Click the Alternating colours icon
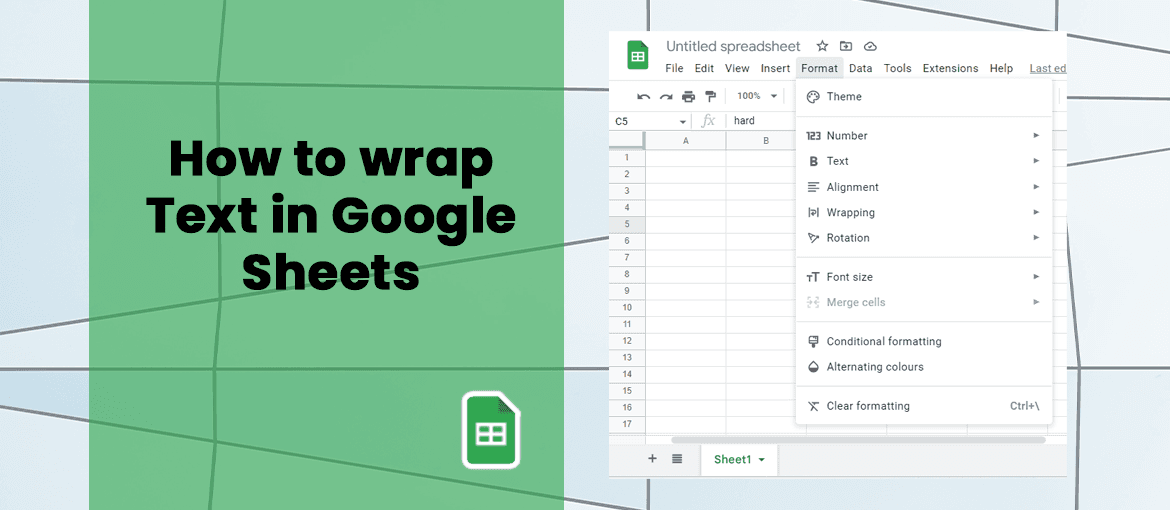This screenshot has height=510, width=1170. (813, 367)
